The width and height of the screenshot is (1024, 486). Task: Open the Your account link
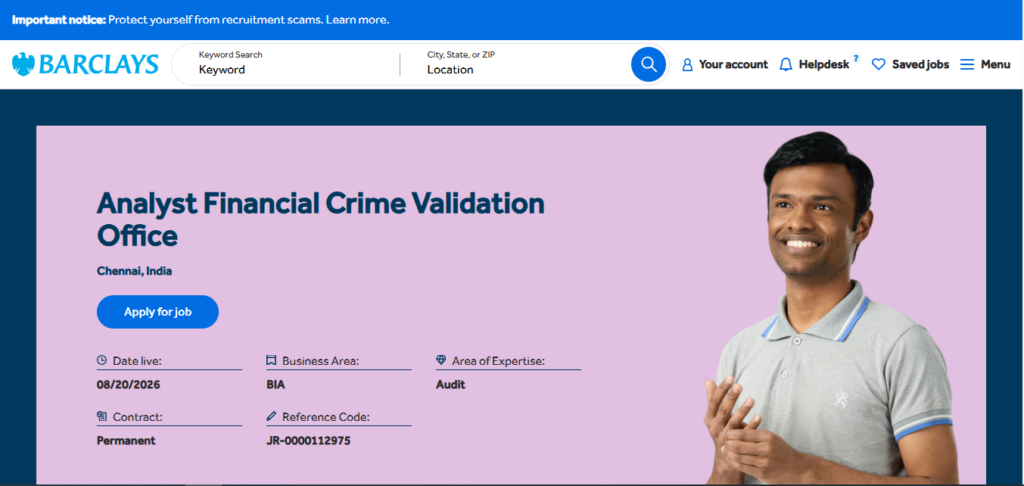(733, 65)
